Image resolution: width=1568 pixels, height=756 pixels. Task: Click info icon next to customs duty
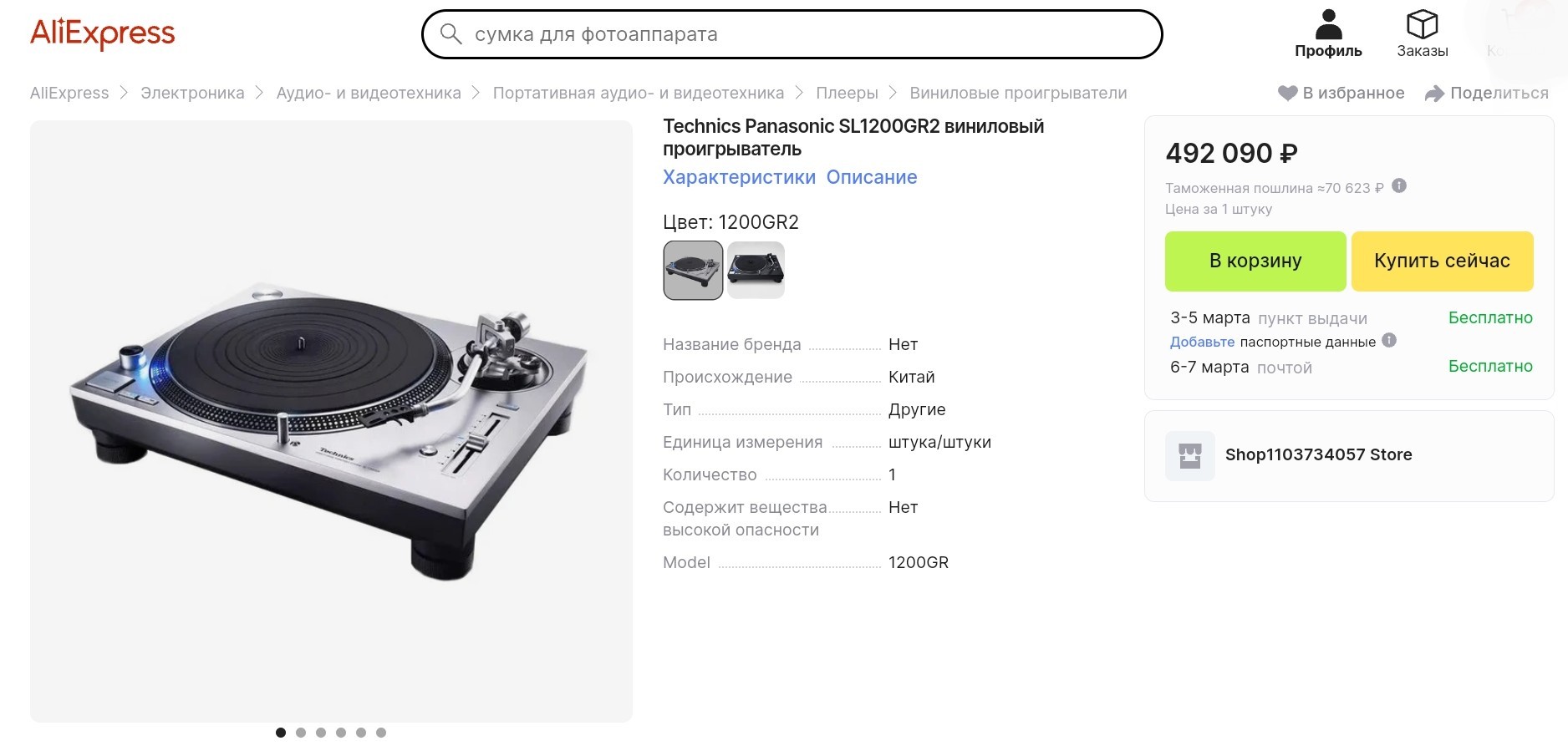[1399, 186]
